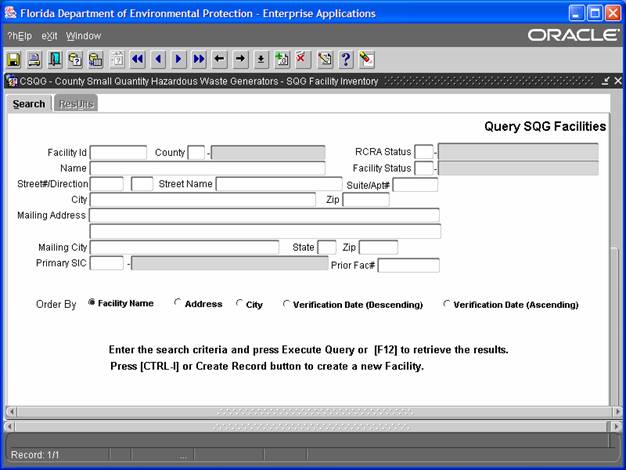Click the Record: 1/1 status text
Screen dimensions: 626x470
pyautogui.click(x=35, y=455)
